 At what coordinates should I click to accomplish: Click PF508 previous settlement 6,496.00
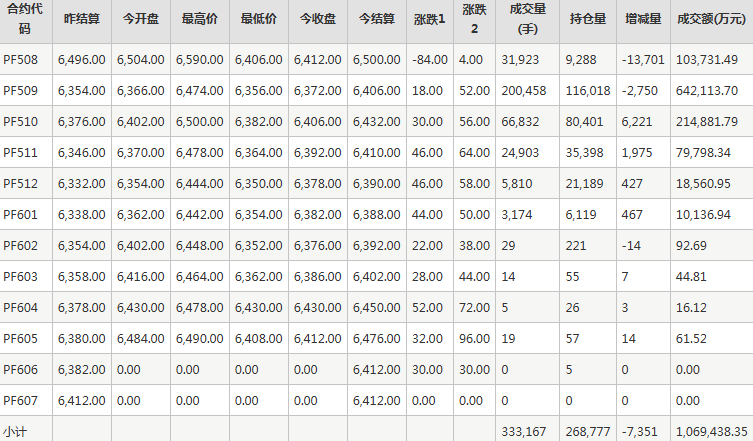[x=82, y=60]
